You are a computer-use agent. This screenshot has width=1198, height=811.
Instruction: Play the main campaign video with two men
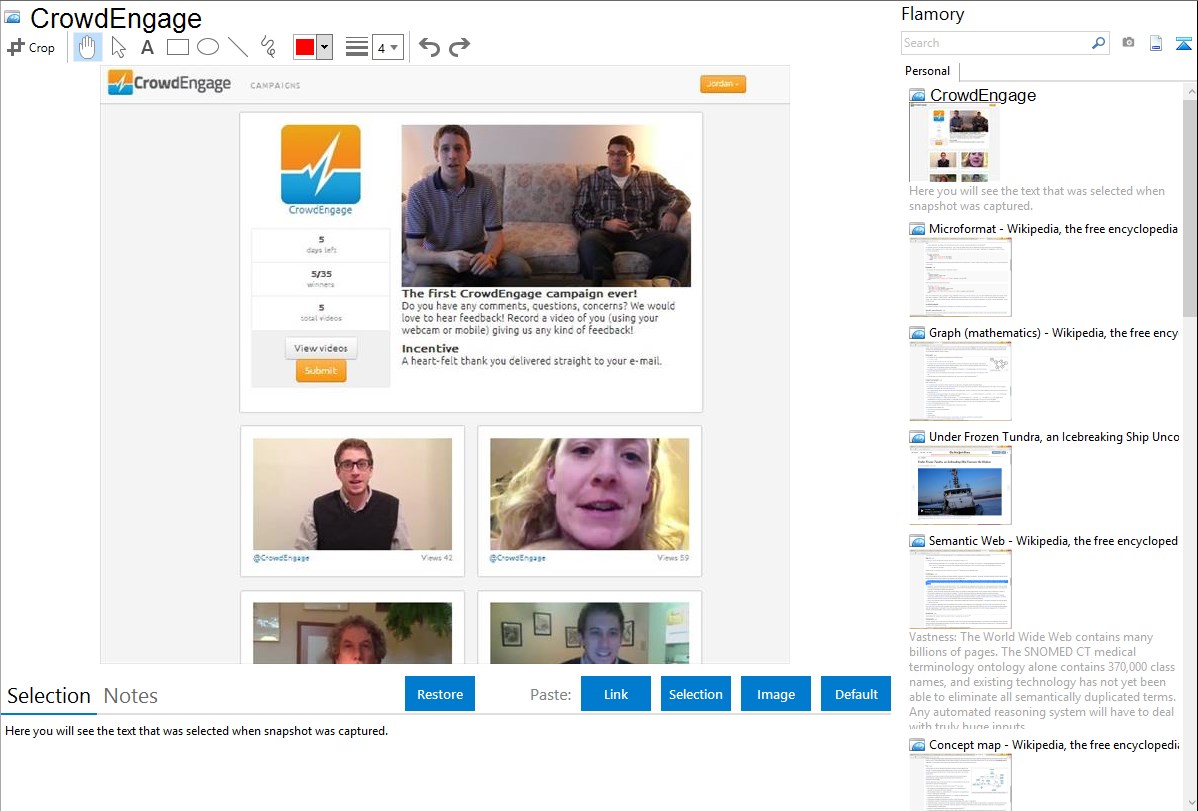pos(546,206)
